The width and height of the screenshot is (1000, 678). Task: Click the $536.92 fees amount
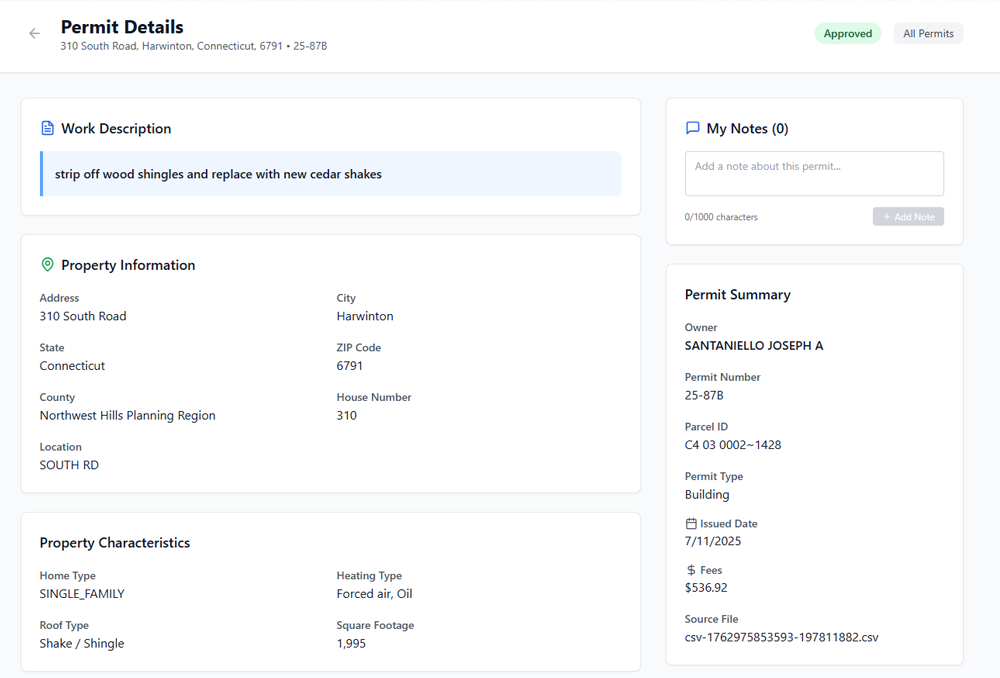706,588
